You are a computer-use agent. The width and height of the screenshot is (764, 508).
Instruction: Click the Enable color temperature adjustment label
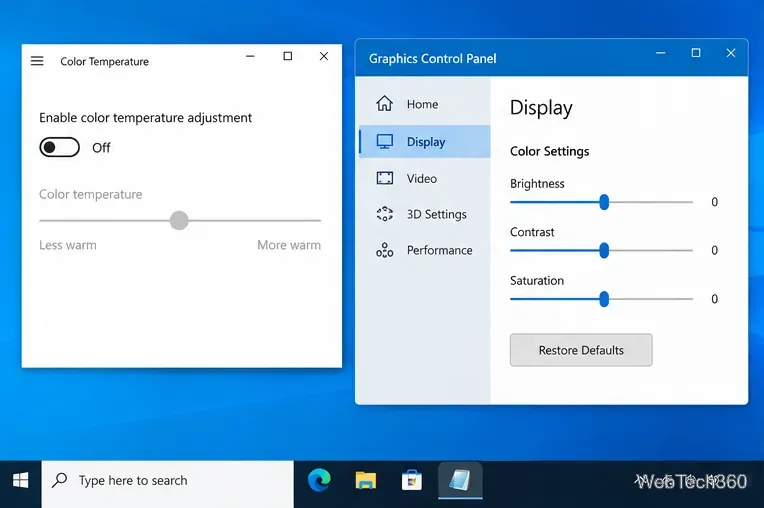click(145, 118)
